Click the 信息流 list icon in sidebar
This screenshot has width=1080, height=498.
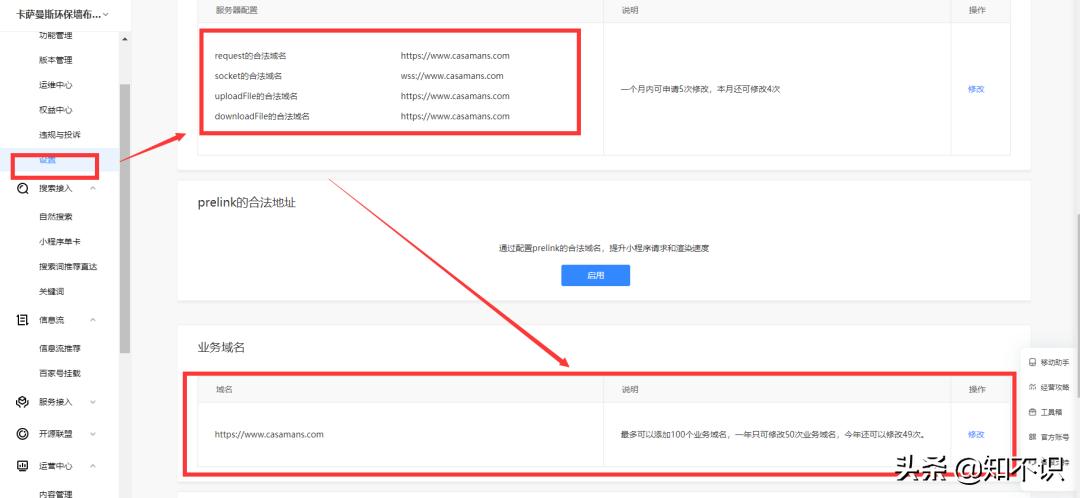pos(23,320)
